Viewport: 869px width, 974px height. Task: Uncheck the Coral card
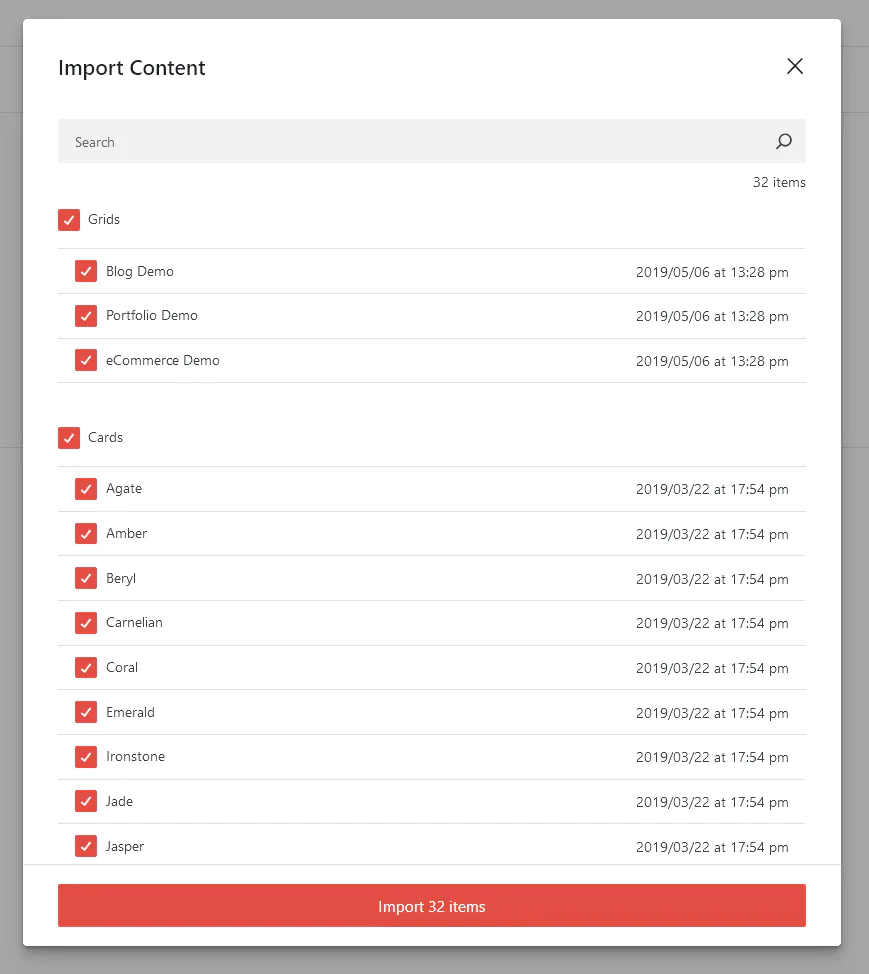[x=86, y=667]
